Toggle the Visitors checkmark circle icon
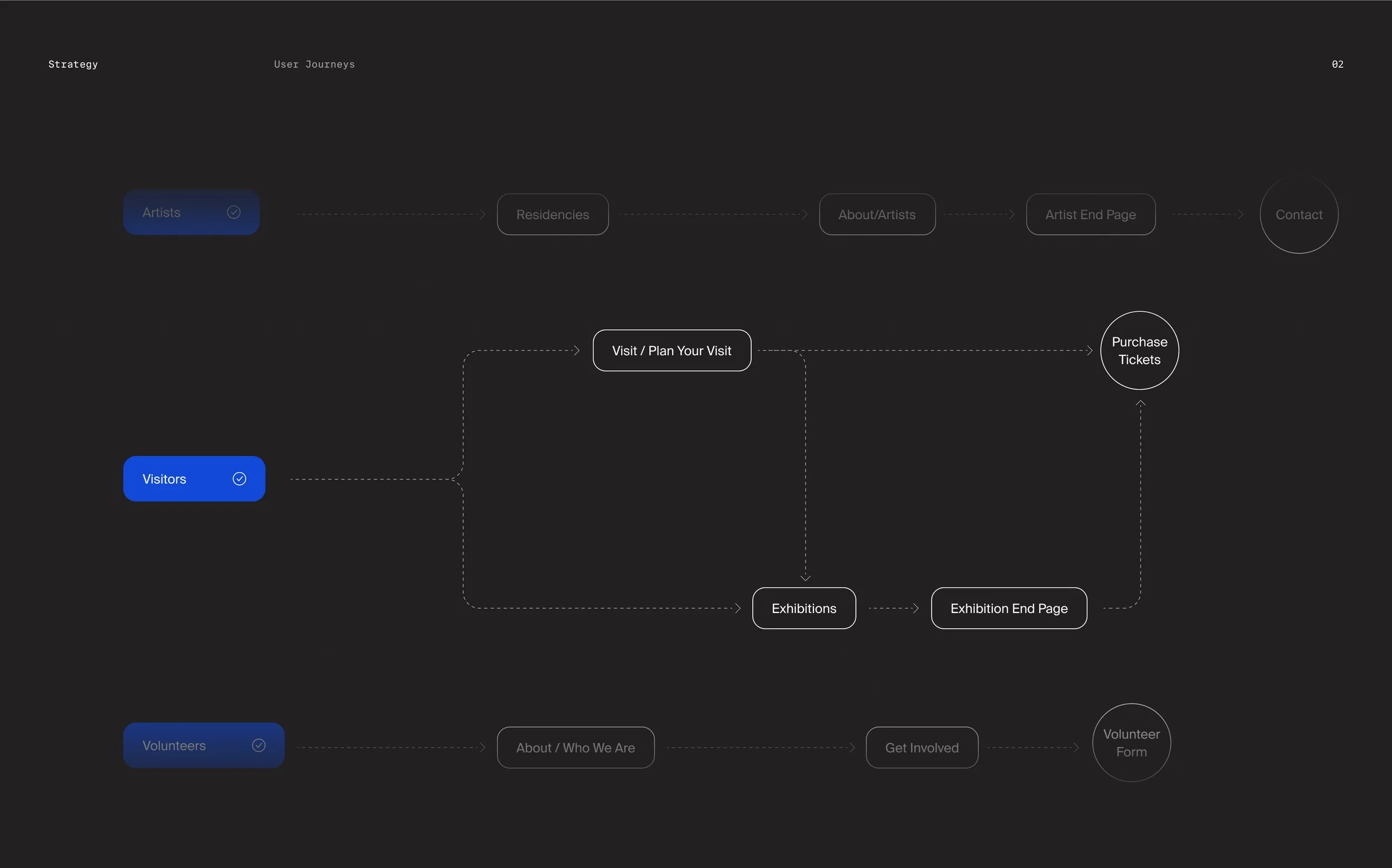 pos(239,479)
